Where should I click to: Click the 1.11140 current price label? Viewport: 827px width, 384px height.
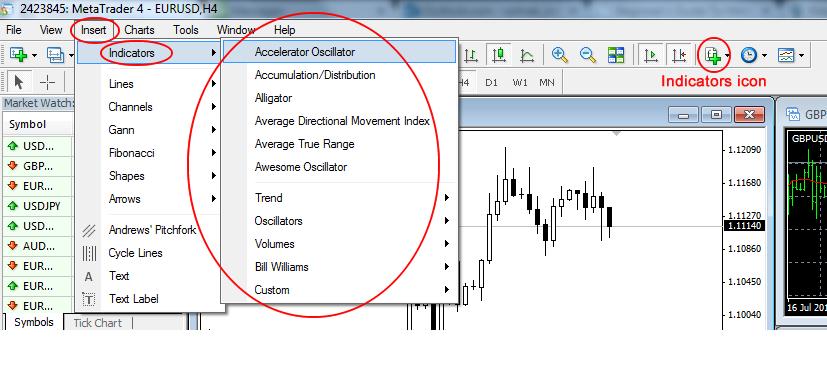click(x=744, y=226)
